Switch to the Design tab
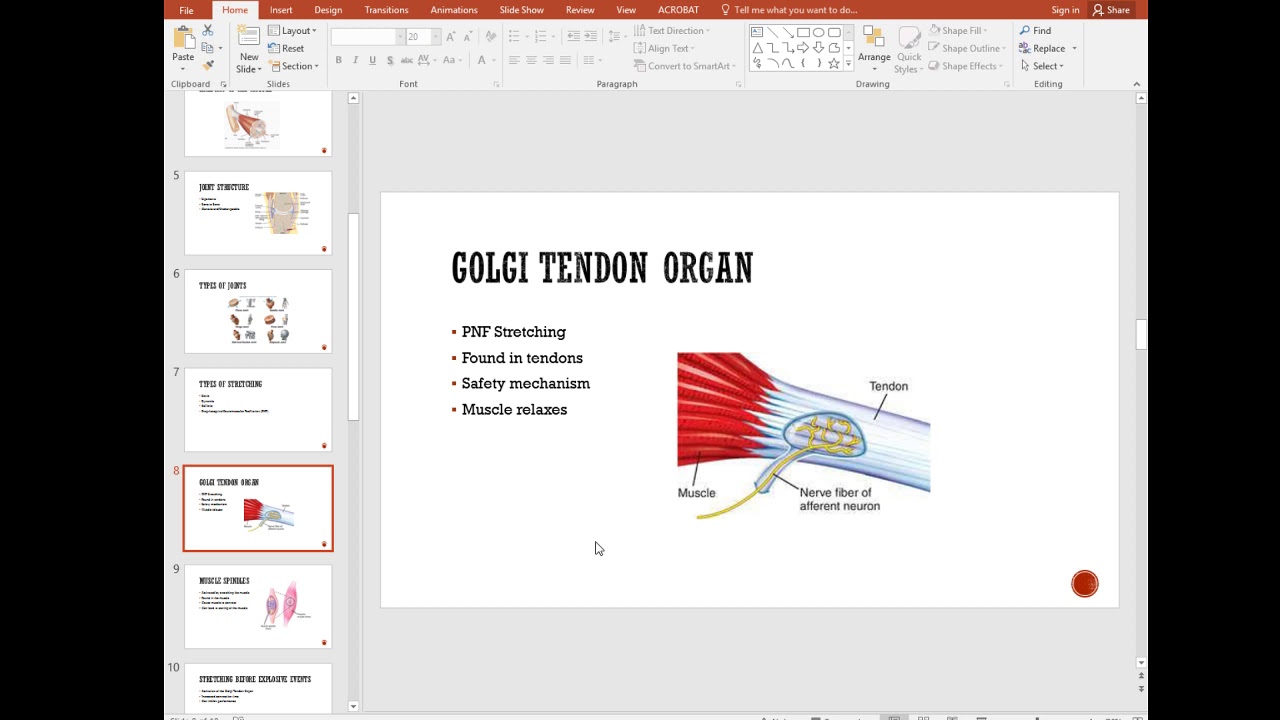This screenshot has width=1280, height=720. pos(328,10)
